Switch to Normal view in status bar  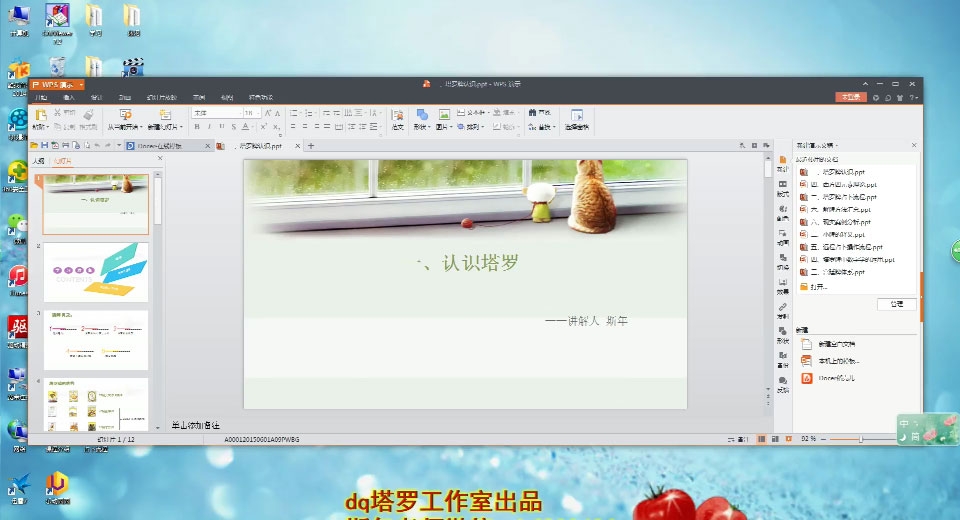point(762,439)
